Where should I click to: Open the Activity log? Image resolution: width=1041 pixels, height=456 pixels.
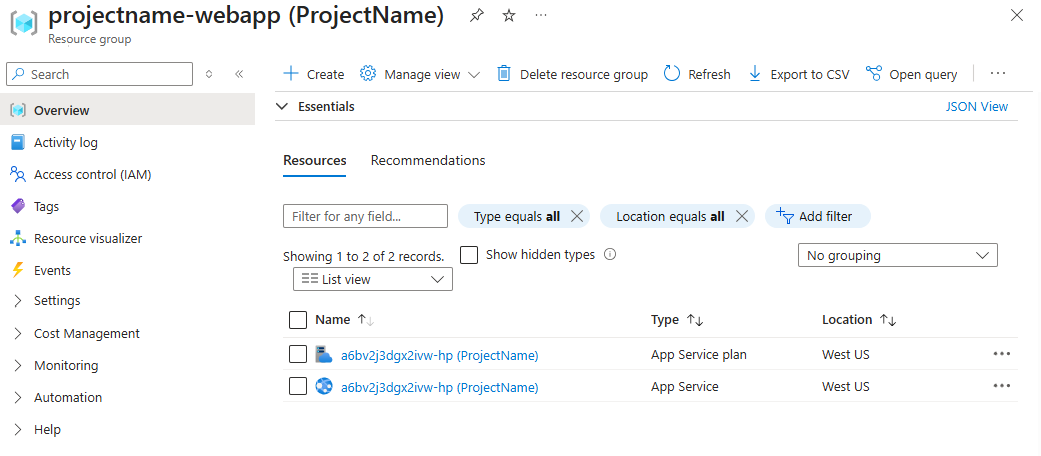point(66,143)
